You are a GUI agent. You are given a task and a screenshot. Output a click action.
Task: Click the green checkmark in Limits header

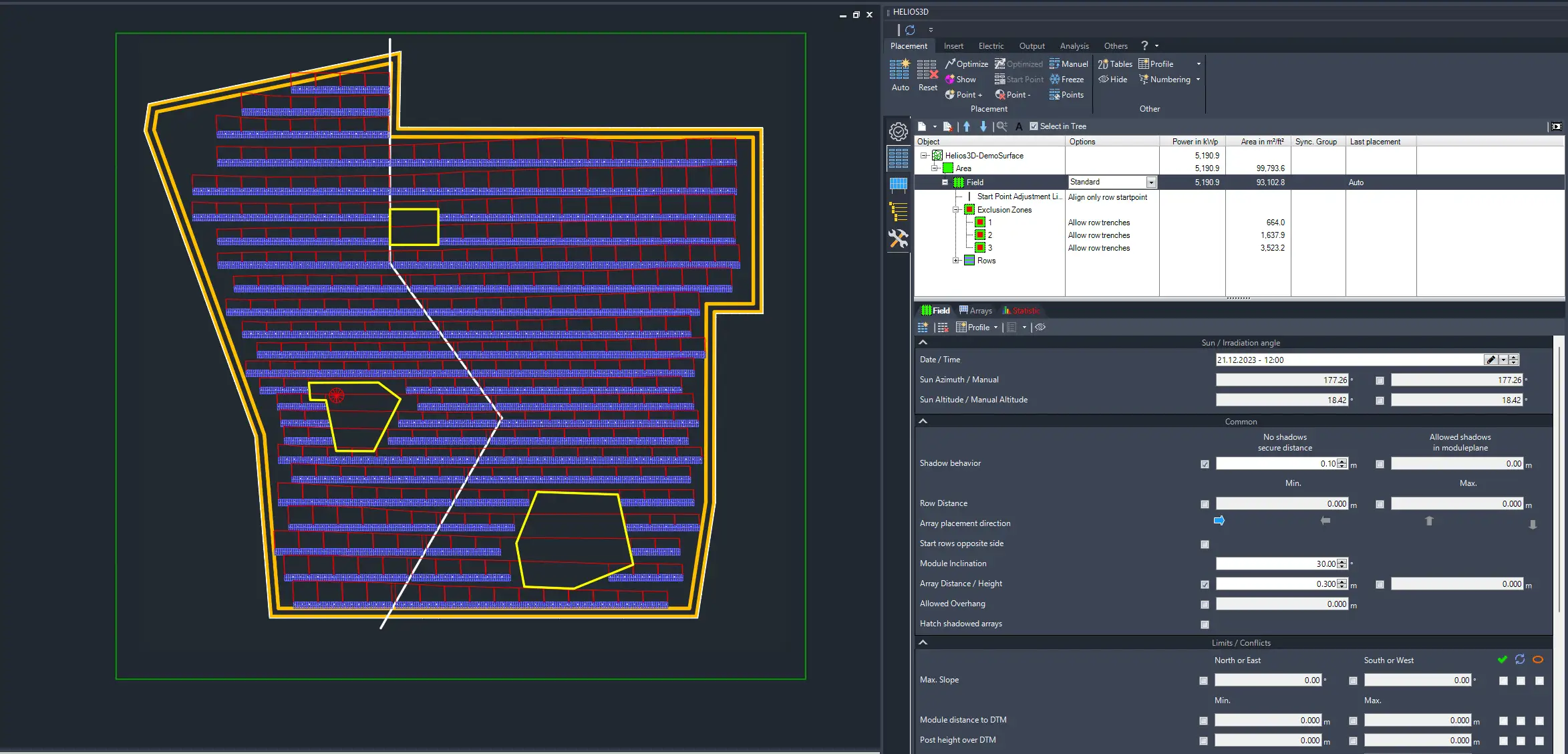1502,660
